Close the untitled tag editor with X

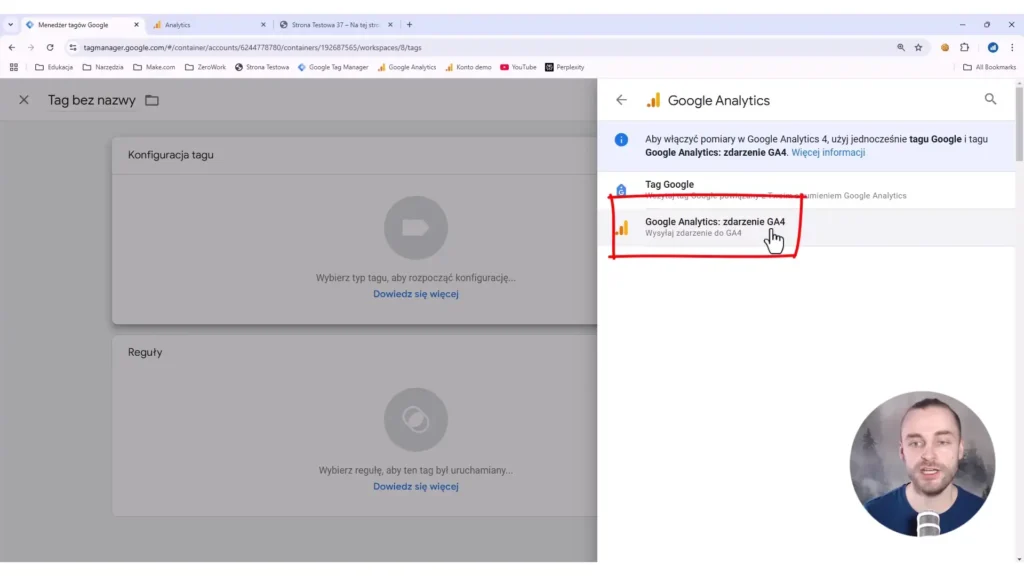coord(24,100)
